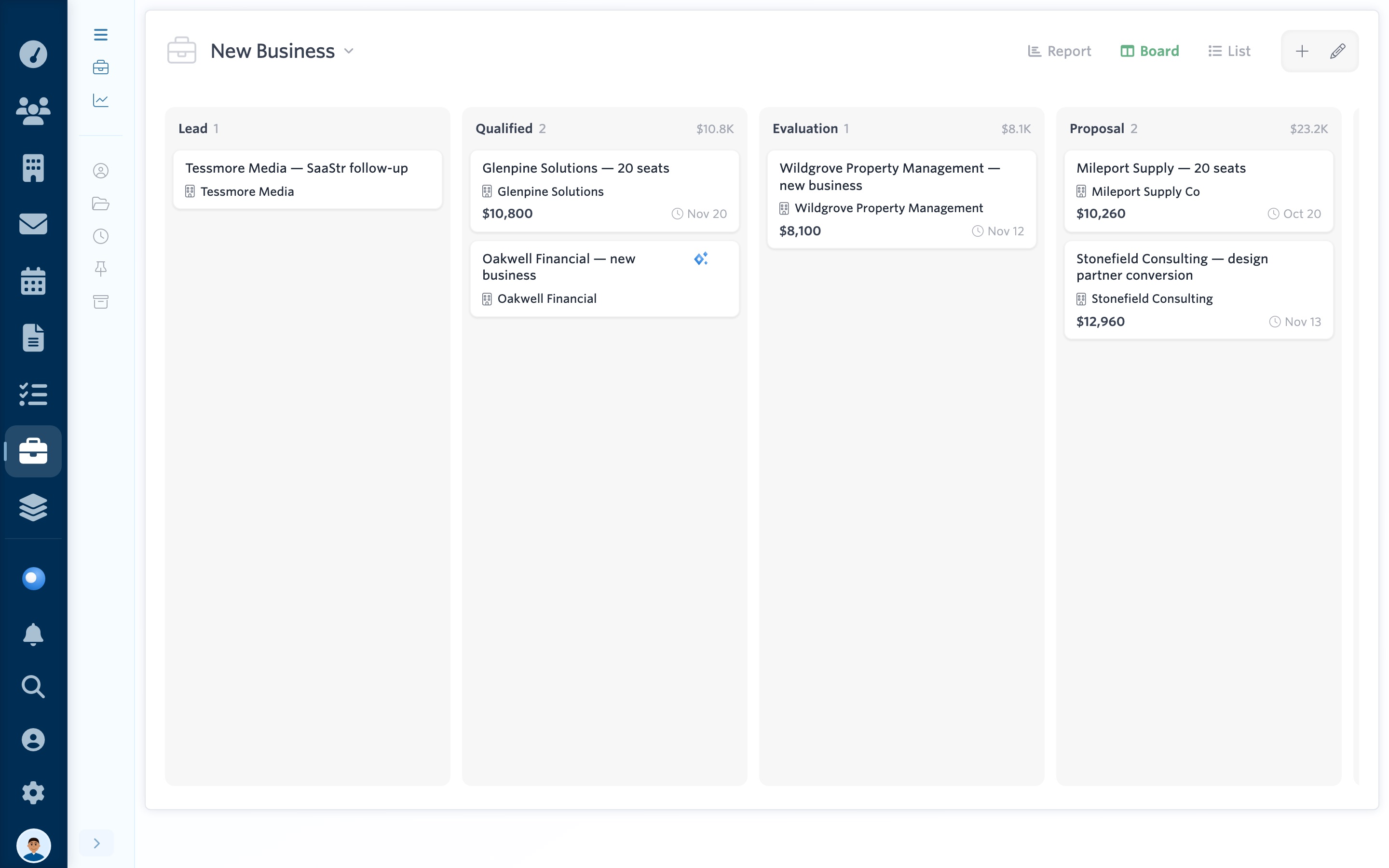Click the Proposal column header
Screen dimensions: 1389x868
point(1096,129)
